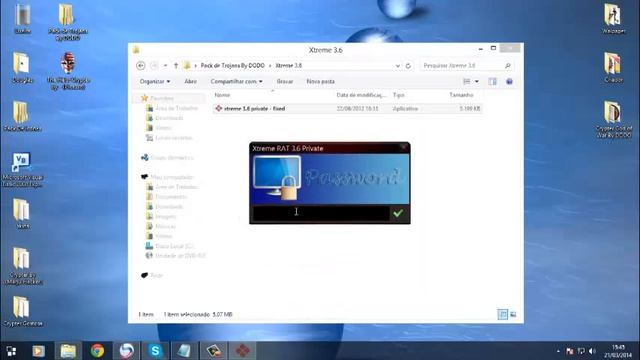Switch to details view in status bar
This screenshot has height=360, width=640.
(x=502, y=314)
